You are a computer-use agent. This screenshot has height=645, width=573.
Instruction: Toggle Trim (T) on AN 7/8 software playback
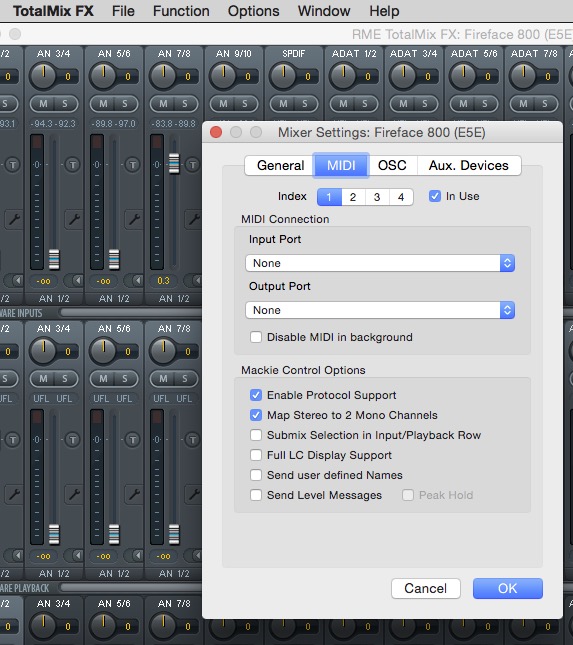[x=193, y=440]
